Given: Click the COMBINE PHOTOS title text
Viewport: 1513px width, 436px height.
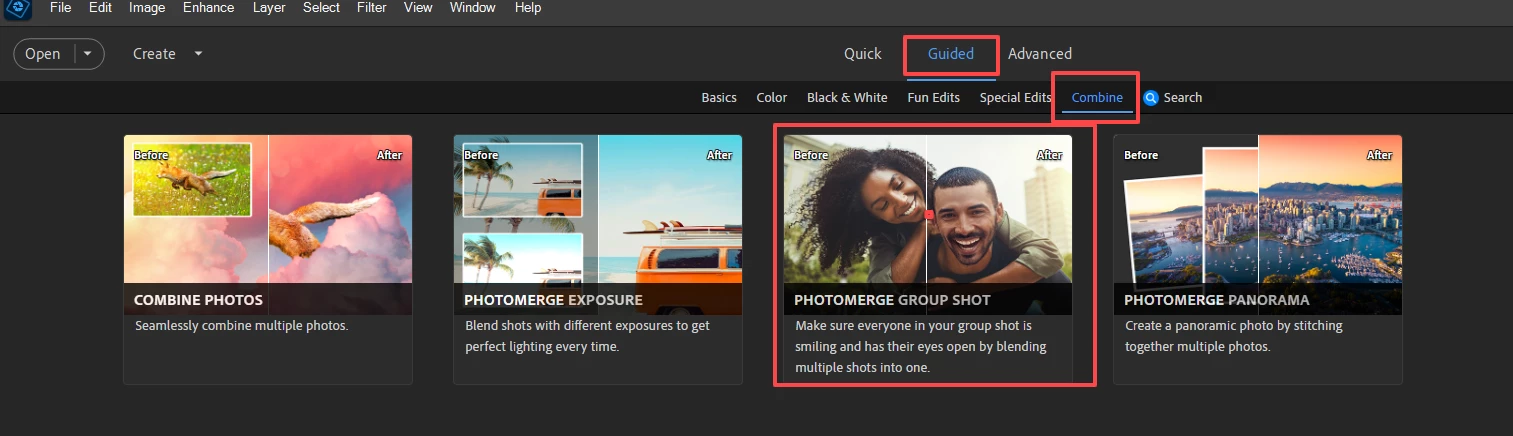Looking at the screenshot, I should tap(199, 300).
